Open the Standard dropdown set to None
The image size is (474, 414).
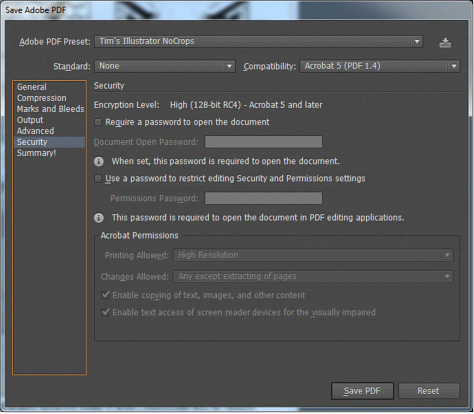coord(165,66)
